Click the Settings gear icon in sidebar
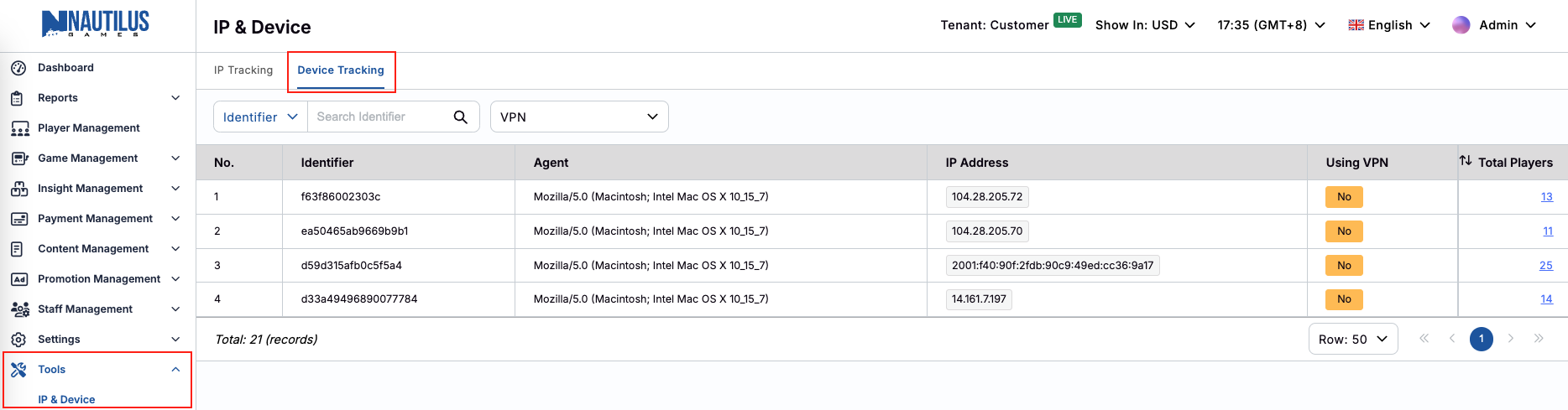 18,340
